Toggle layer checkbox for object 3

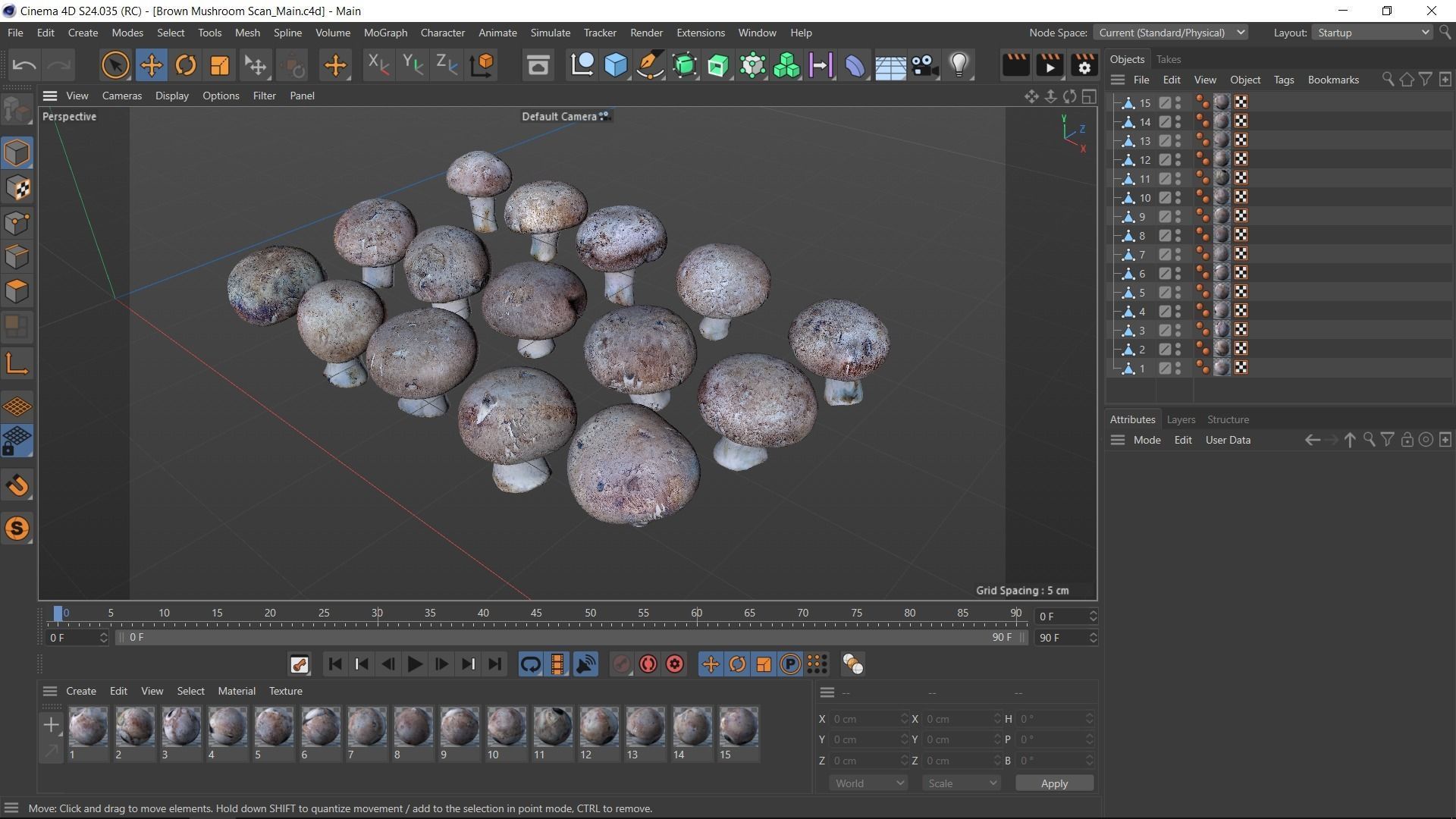coord(1164,331)
